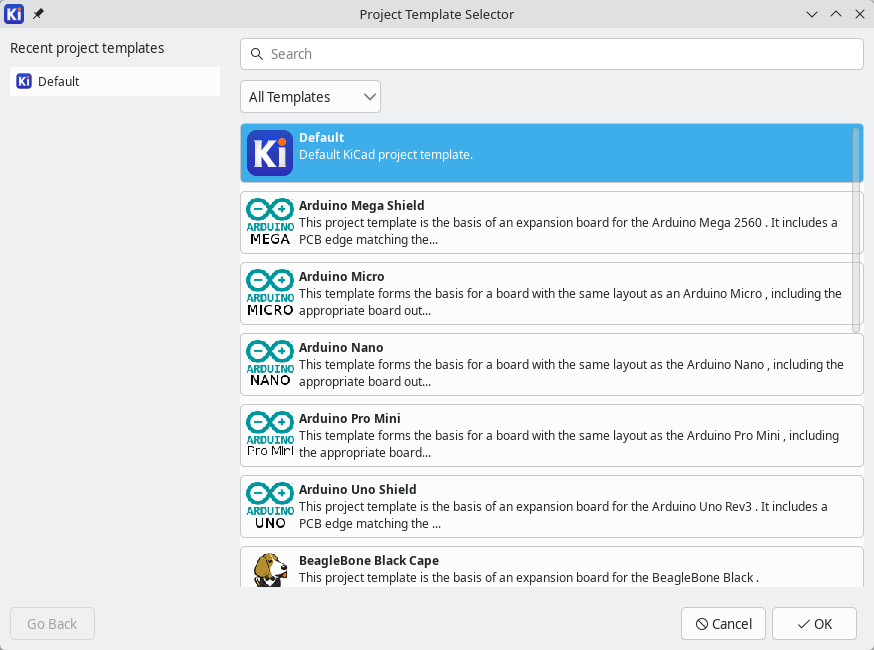Confirm selection with the OK button
This screenshot has height=650, width=874.
point(813,623)
